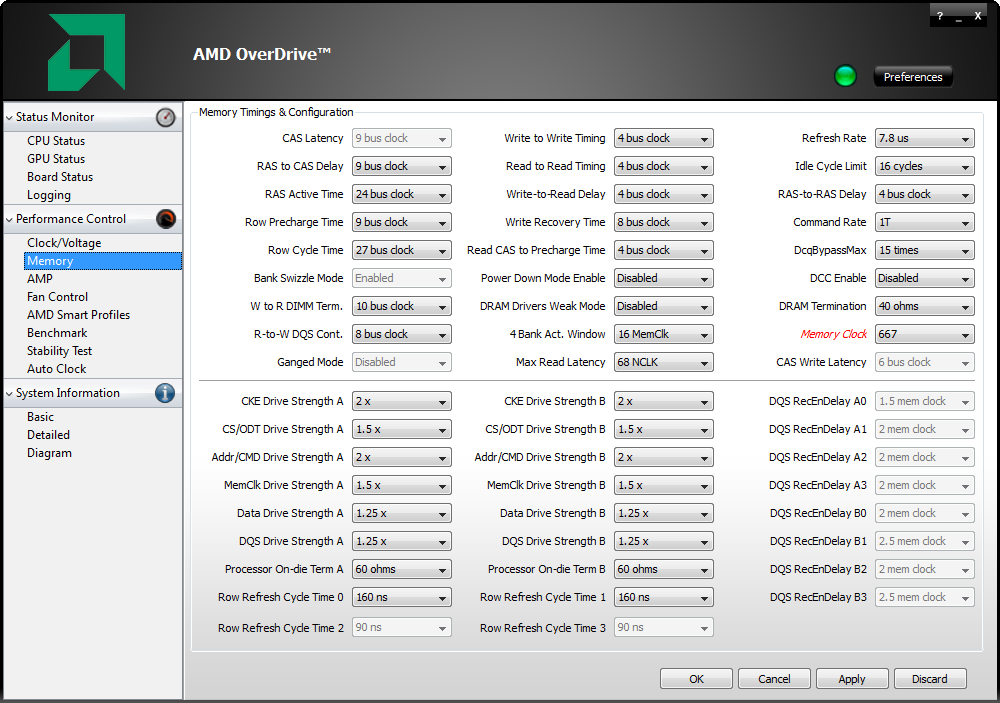Screen dimensions: 1000x703
Task: Open DCC Enable dropdown
Action: click(x=925, y=278)
